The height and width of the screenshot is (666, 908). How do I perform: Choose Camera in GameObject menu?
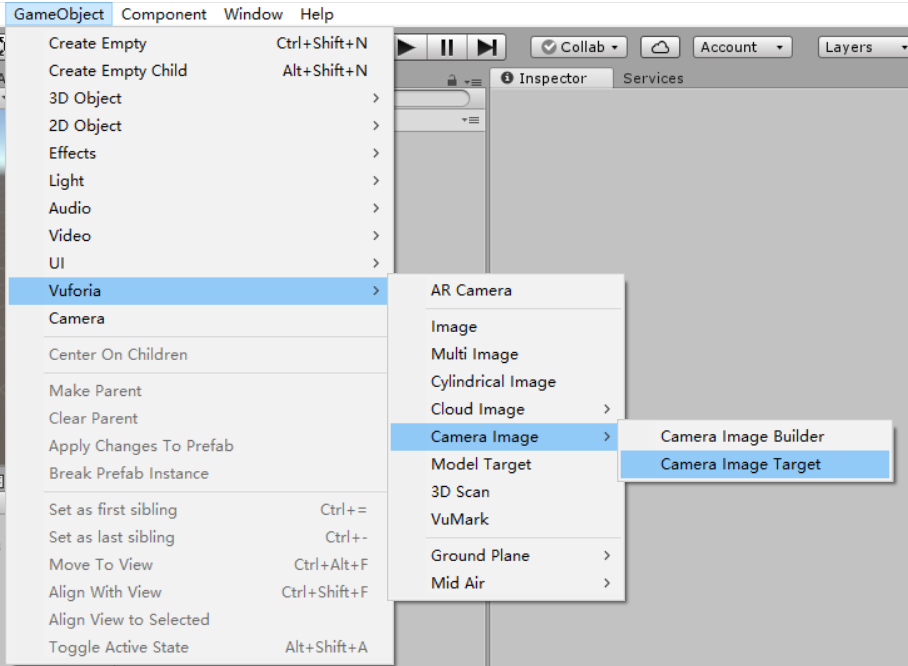click(198, 319)
